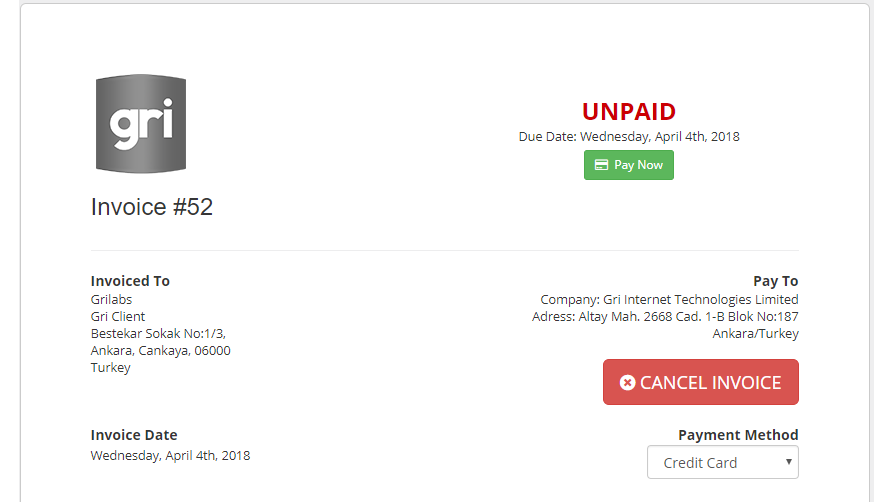892x502 pixels.
Task: Click the Altay Mah. address line
Action: [665, 316]
